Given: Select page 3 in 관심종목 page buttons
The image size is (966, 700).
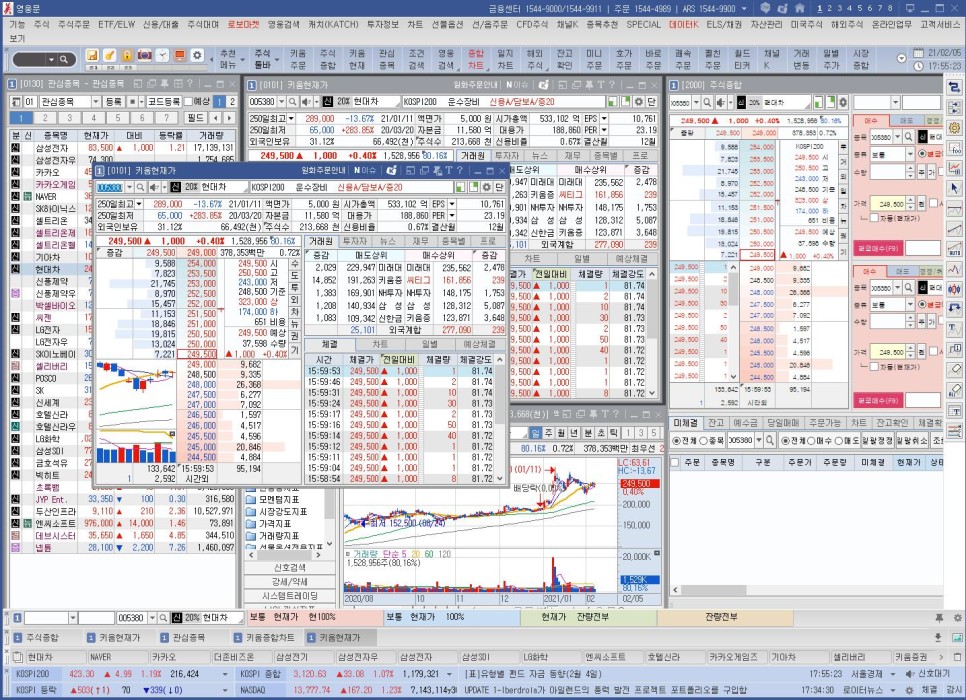Looking at the screenshot, I should tap(69, 118).
